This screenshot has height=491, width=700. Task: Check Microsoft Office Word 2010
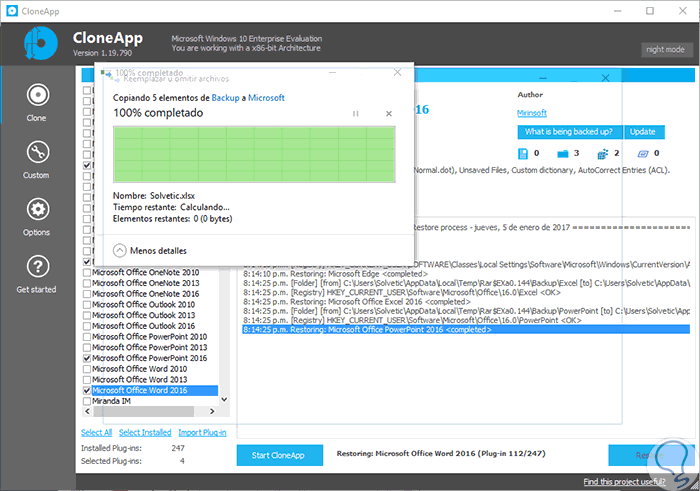[x=87, y=369]
